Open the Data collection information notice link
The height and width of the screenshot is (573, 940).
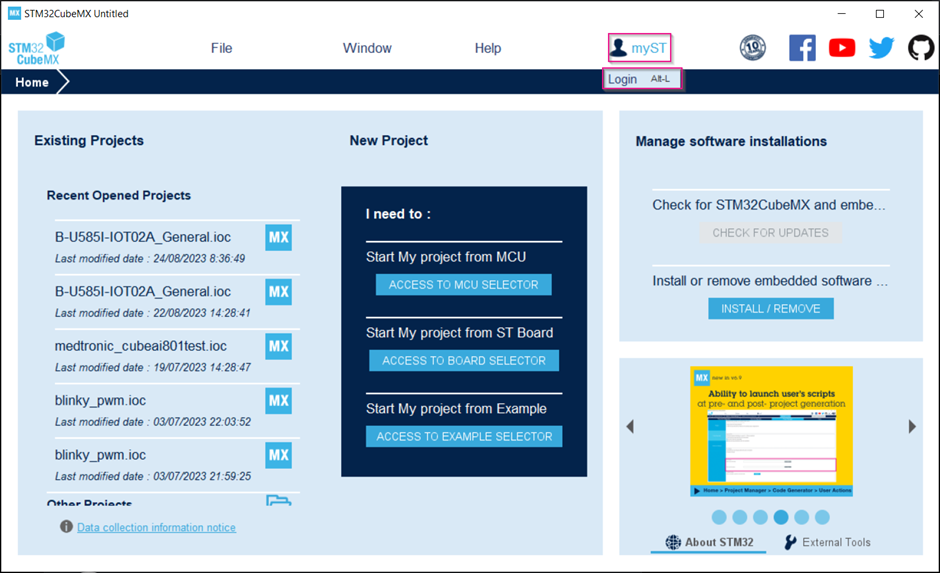(156, 527)
